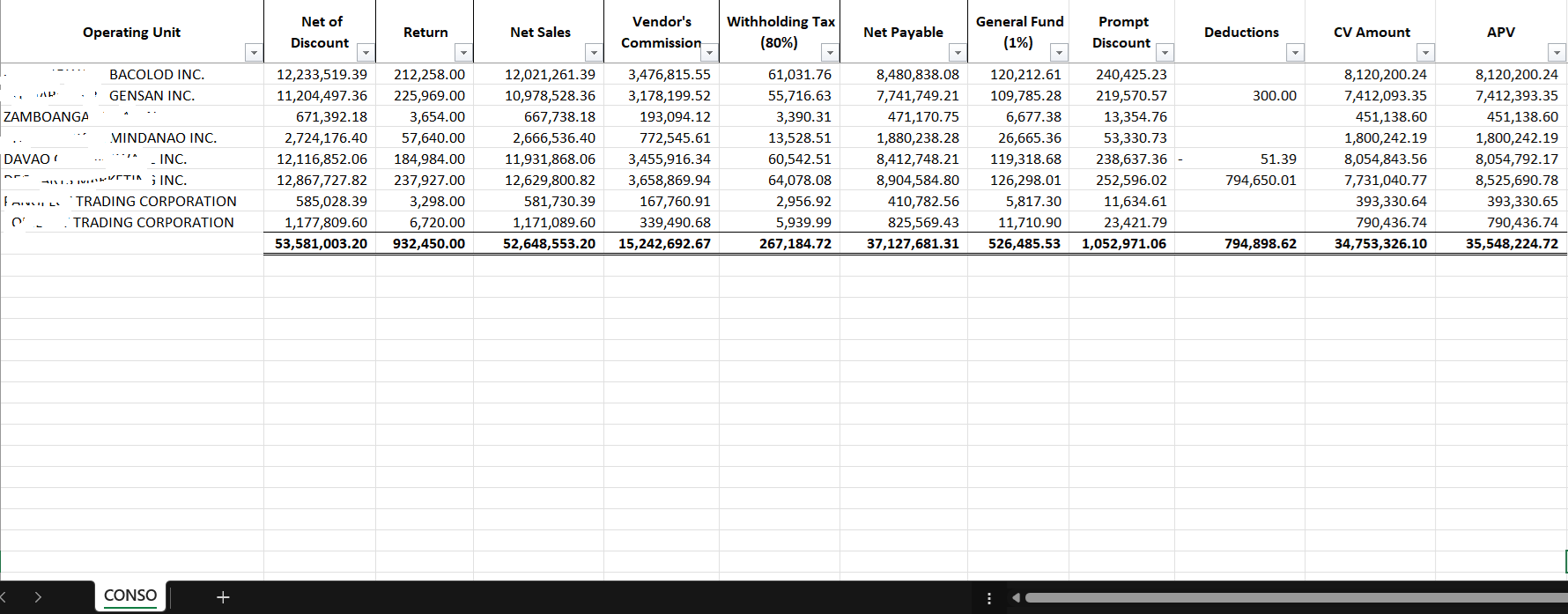Select total General Fund 526,485.53

tap(1024, 244)
